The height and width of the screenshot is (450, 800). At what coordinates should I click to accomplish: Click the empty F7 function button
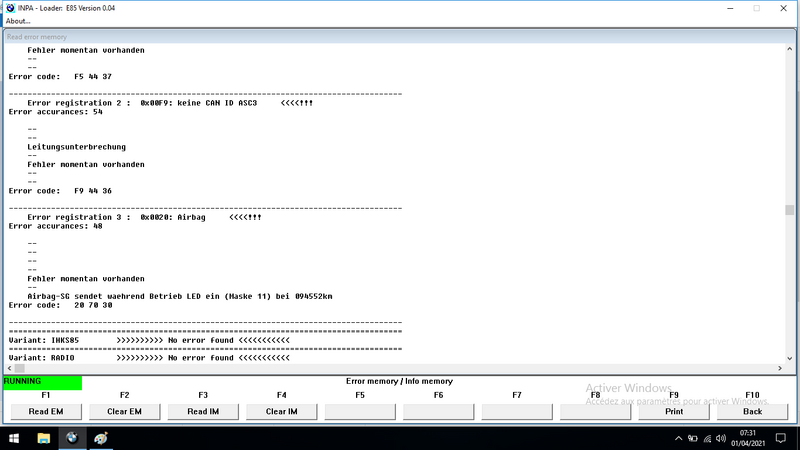(517, 411)
